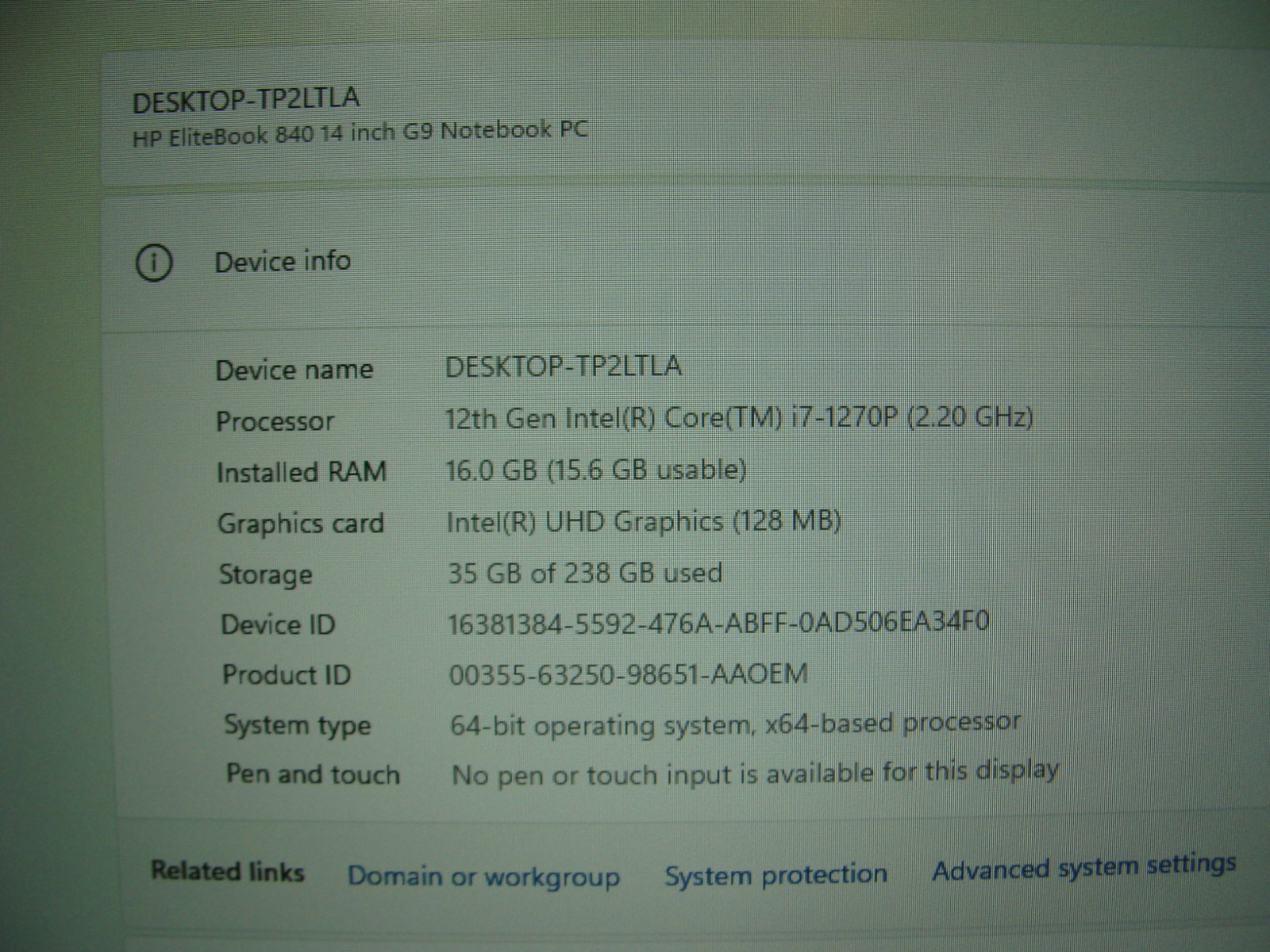This screenshot has height=952, width=1270.
Task: Select the Device ID value starting 16381384
Action: click(x=719, y=623)
